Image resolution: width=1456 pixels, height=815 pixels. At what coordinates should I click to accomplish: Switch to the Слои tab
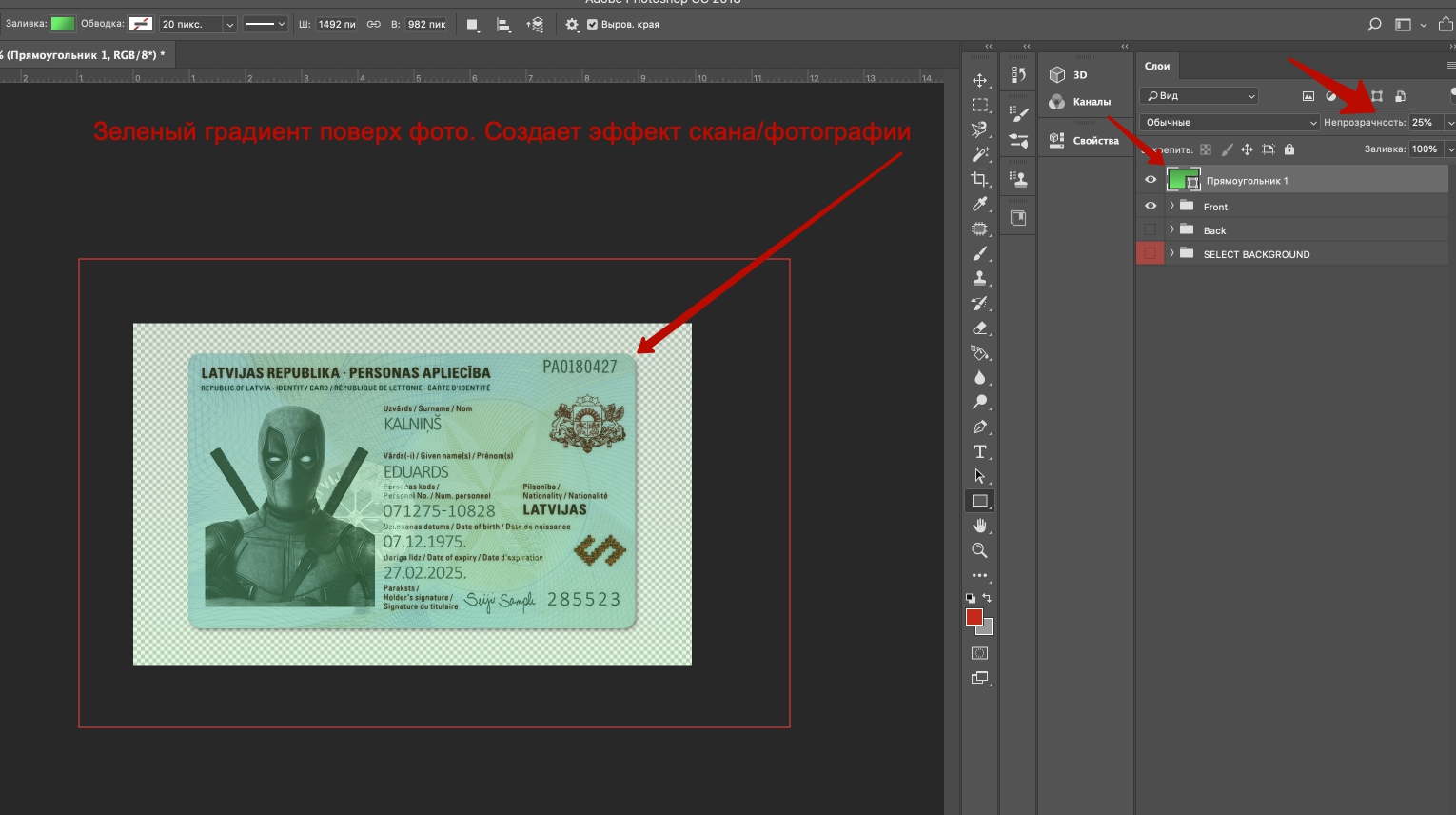point(1157,66)
